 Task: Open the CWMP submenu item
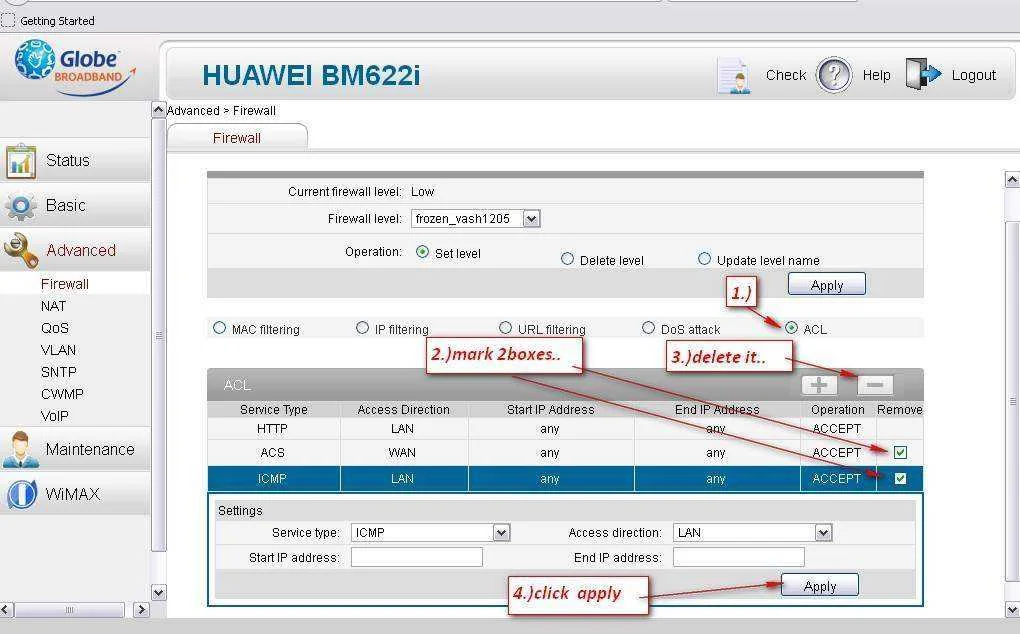[x=62, y=394]
